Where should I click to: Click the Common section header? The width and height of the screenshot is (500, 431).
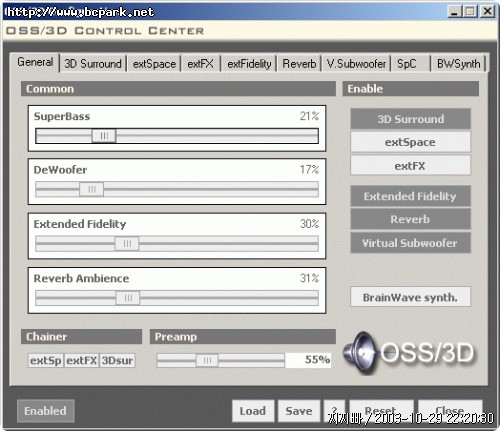click(178, 89)
